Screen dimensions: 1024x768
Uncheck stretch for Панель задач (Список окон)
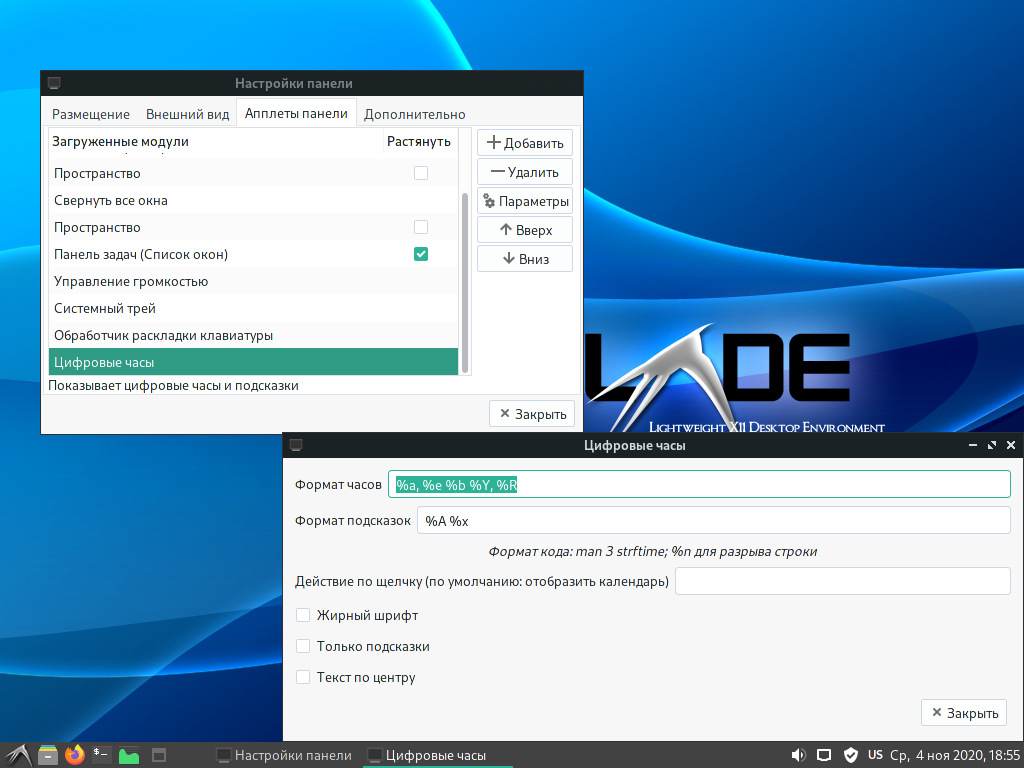point(421,254)
